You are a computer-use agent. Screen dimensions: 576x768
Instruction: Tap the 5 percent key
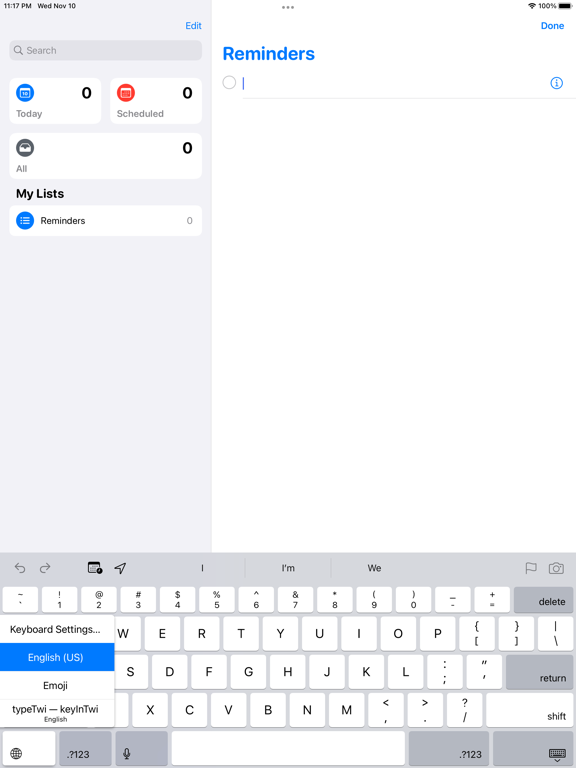click(x=217, y=600)
